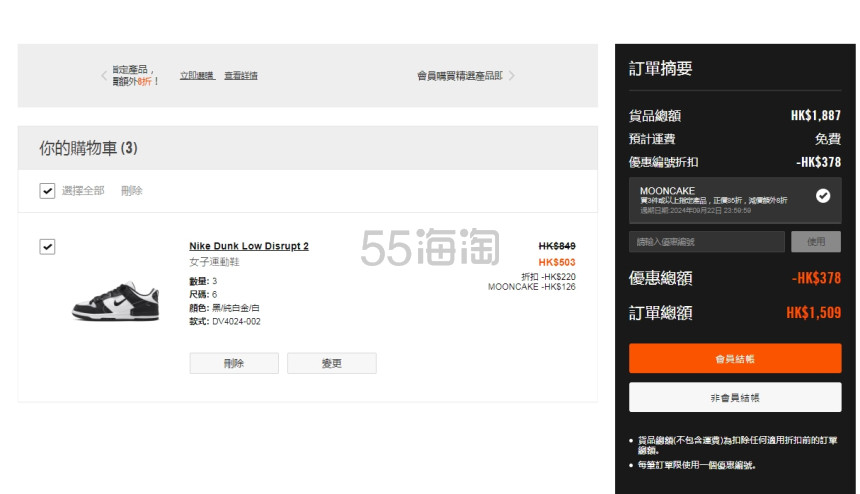Screen dimensions: 860x494
Task: Click the 貨品總額 amount HK$1,887
Action: tap(816, 116)
